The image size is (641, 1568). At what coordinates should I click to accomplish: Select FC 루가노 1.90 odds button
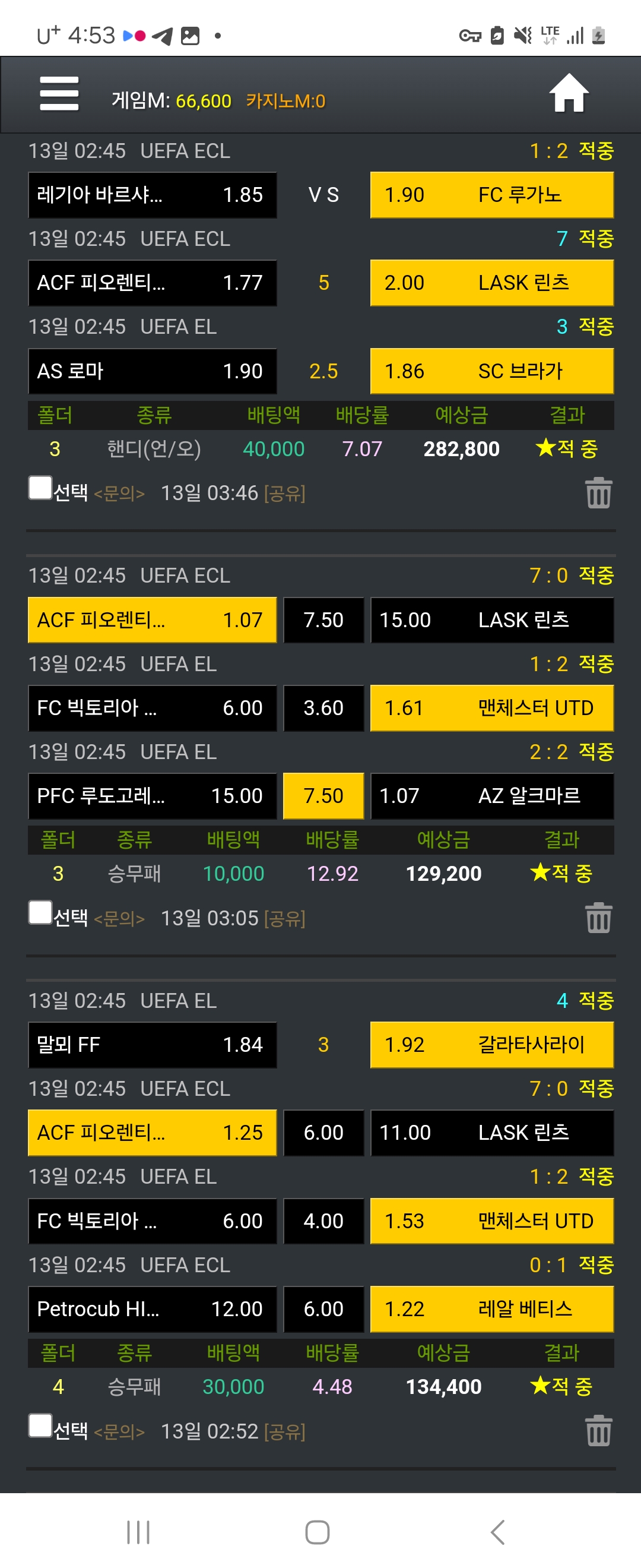[492, 195]
